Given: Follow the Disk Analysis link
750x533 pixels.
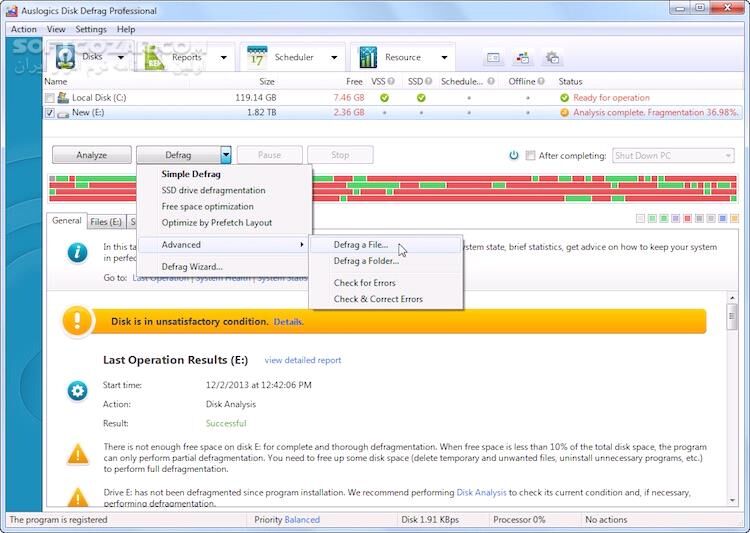Looking at the screenshot, I should 481,492.
